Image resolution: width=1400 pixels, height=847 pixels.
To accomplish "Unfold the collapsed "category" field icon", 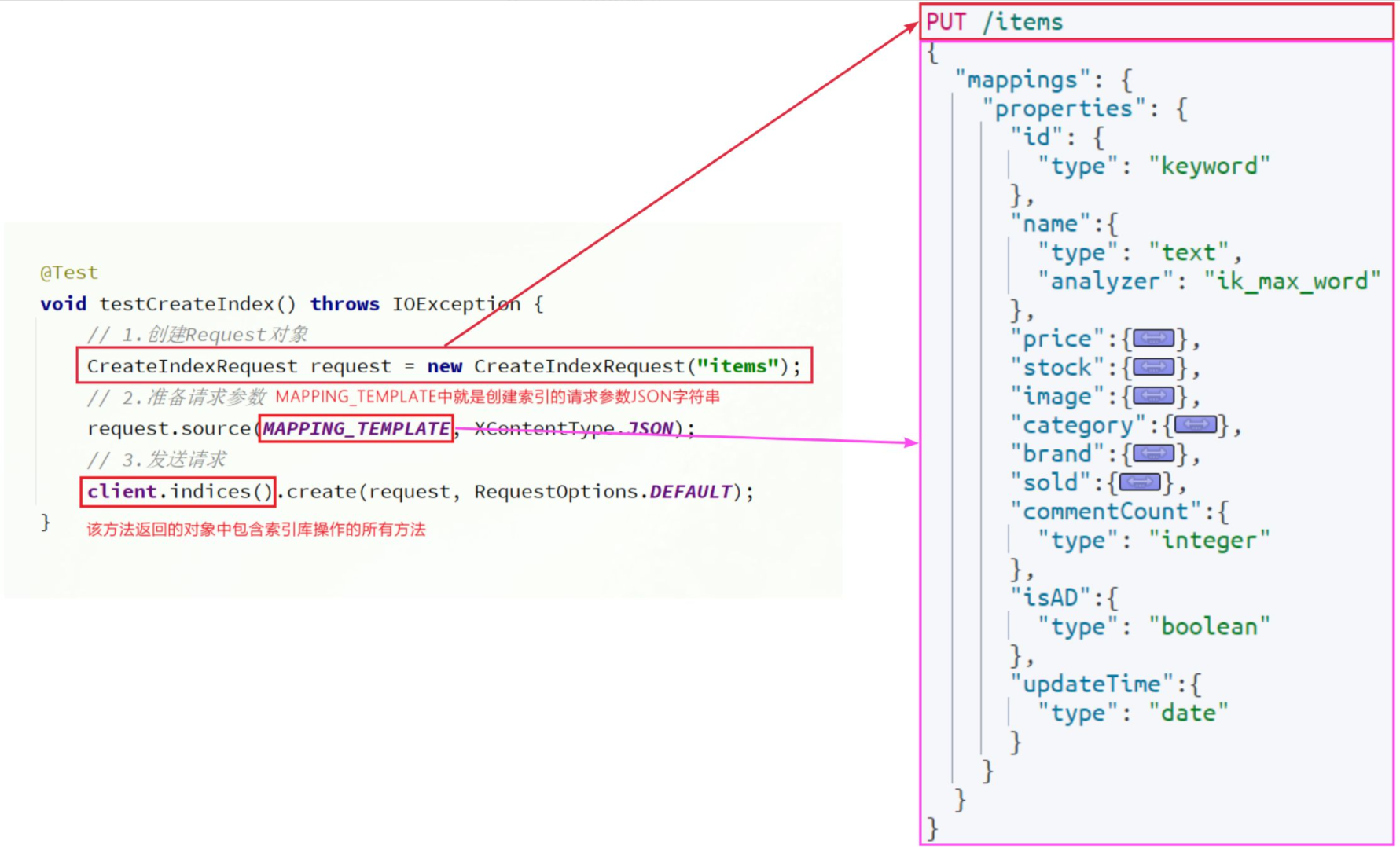I will pyautogui.click(x=1195, y=425).
